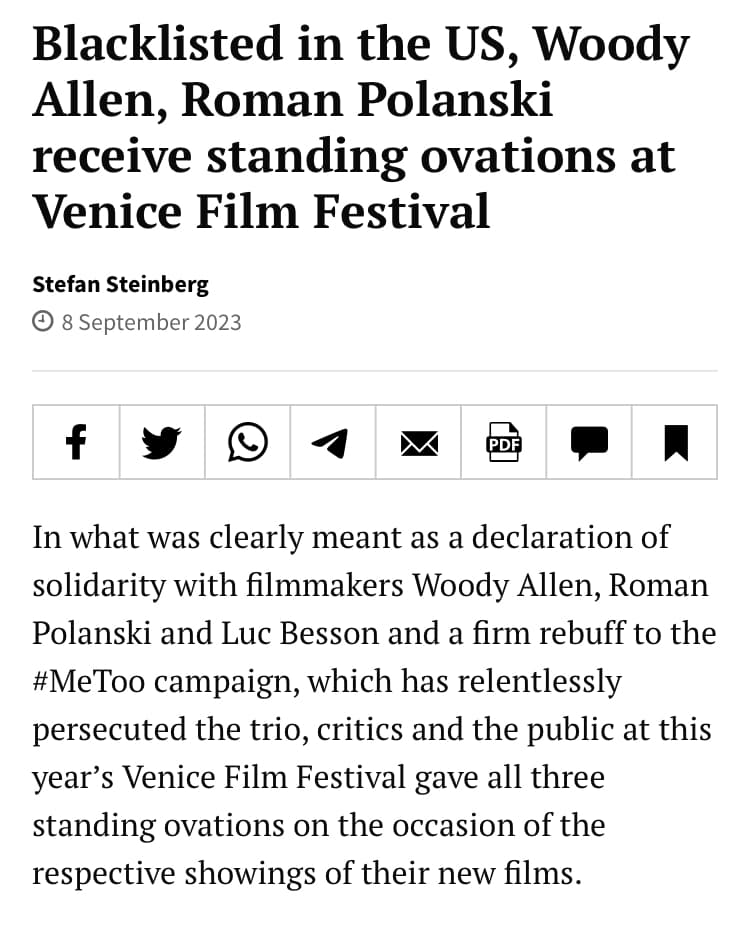Click "Luc Besson" in the paragraph

(x=300, y=633)
